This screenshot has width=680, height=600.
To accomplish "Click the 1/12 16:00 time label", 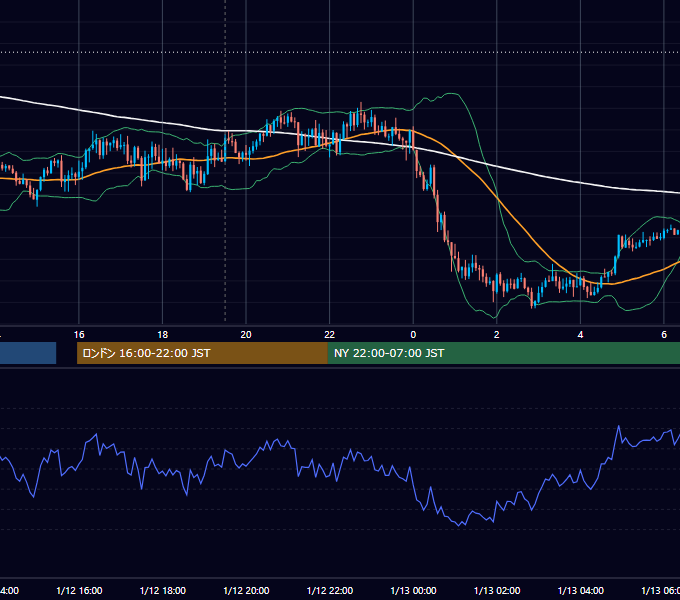I will 79,590.
